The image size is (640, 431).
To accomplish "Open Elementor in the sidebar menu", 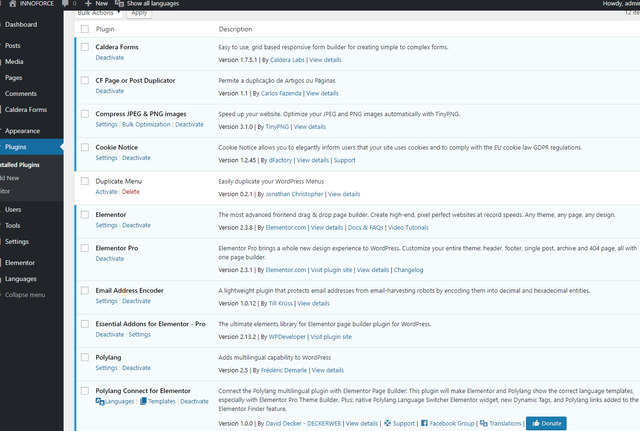I will tap(20, 263).
